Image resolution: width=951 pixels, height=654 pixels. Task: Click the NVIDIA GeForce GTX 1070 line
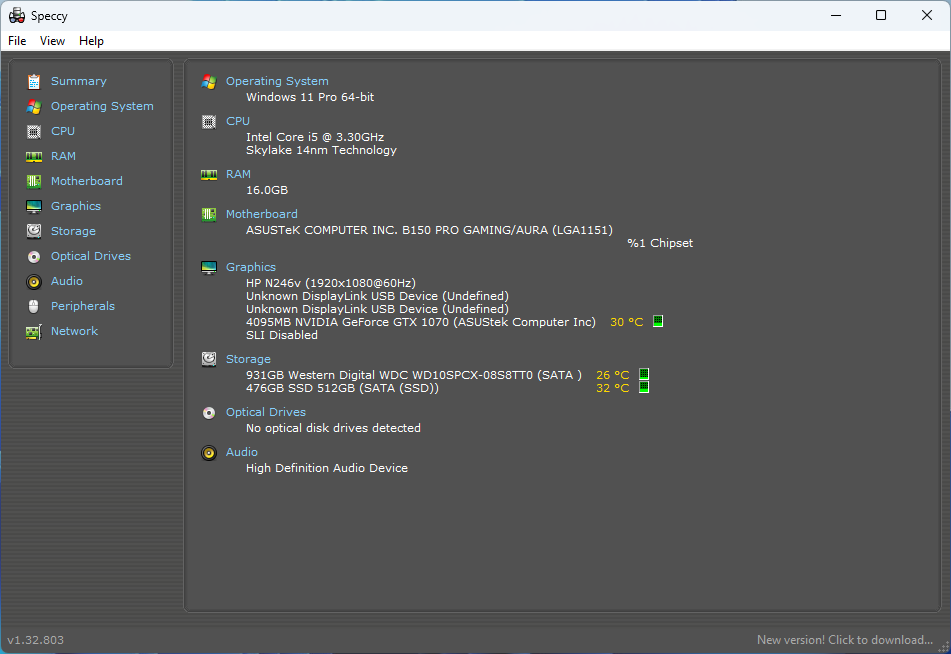coord(420,322)
